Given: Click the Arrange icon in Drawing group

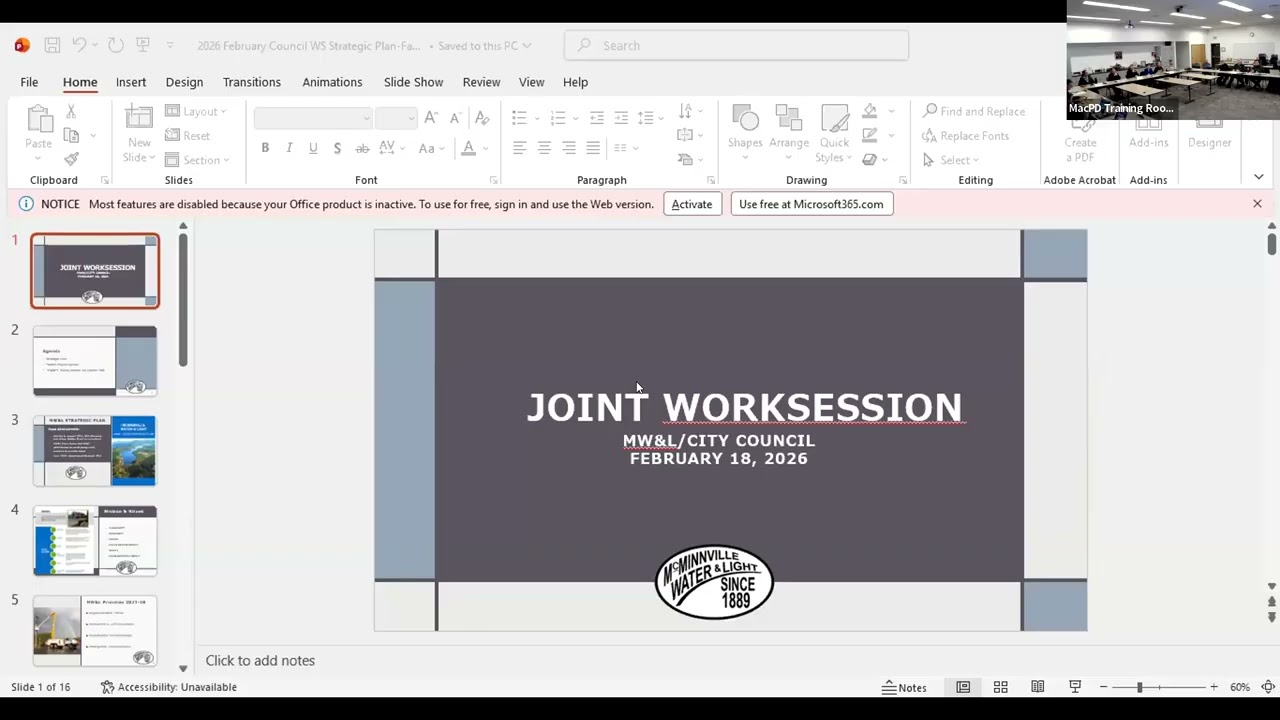Looking at the screenshot, I should click(788, 118).
